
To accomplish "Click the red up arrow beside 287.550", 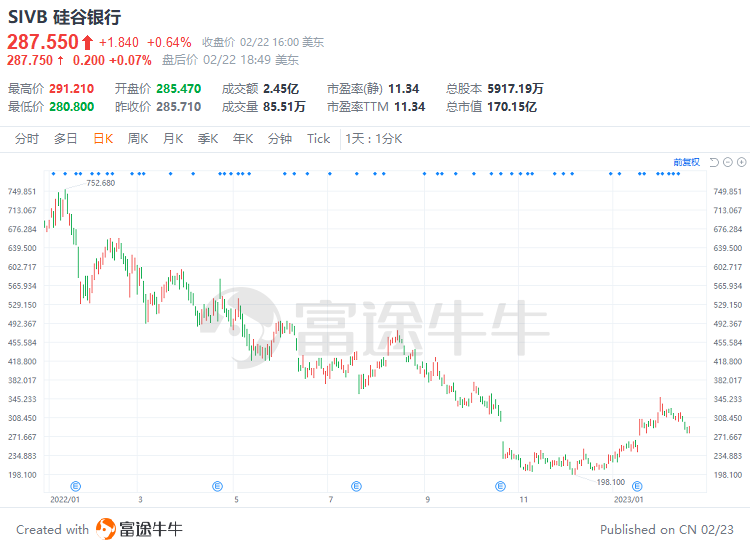I will tap(87, 42).
